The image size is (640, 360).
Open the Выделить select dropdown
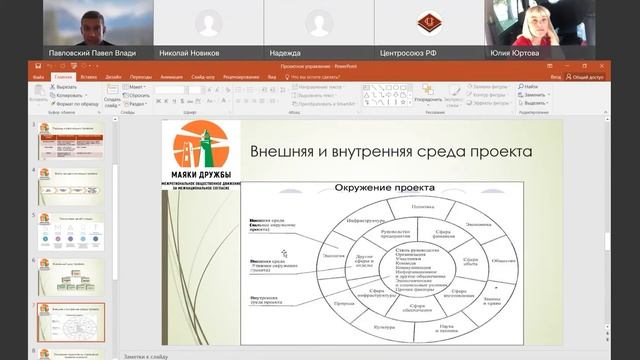533,103
